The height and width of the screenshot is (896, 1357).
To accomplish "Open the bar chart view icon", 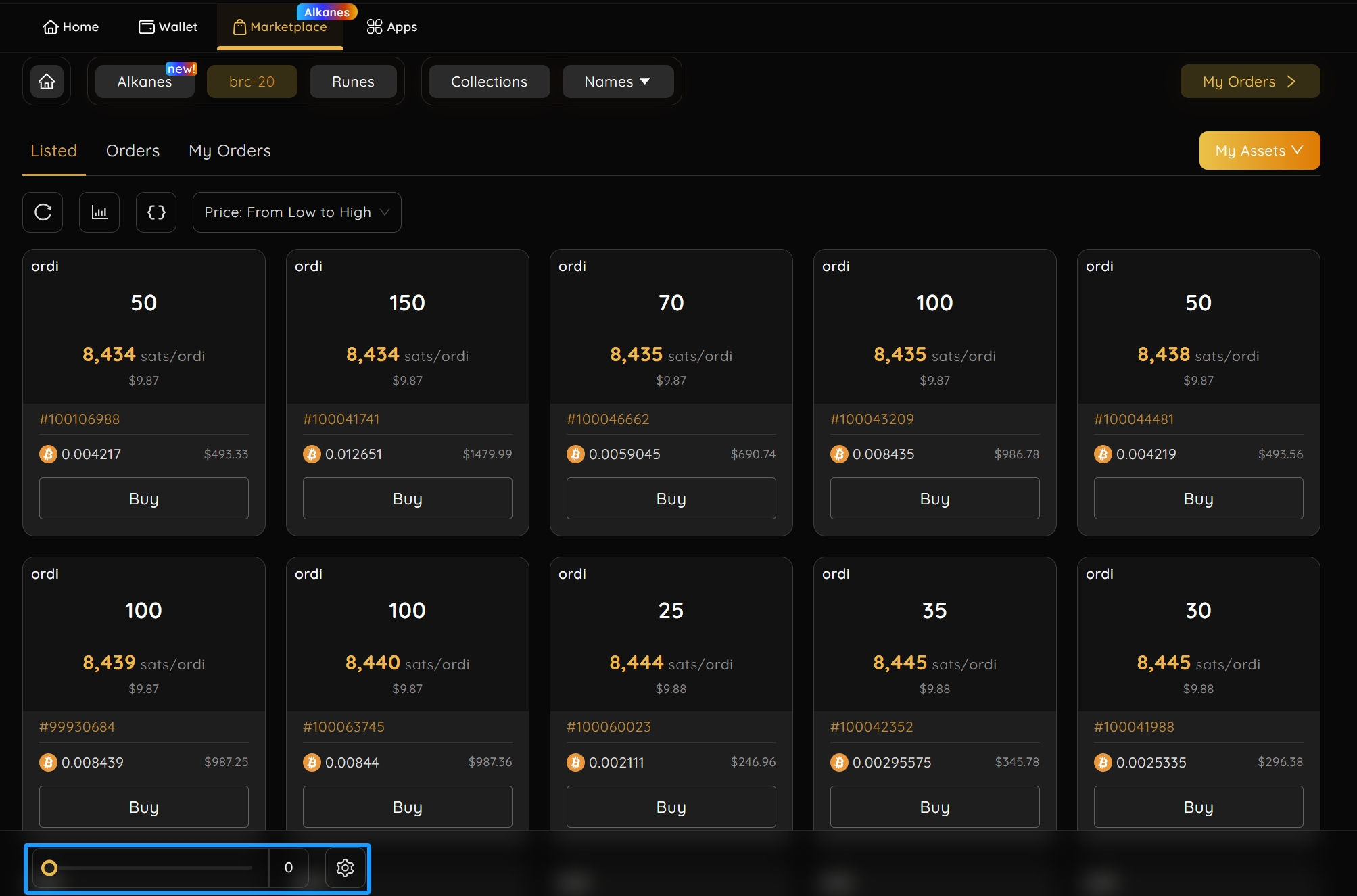I will pyautogui.click(x=99, y=212).
